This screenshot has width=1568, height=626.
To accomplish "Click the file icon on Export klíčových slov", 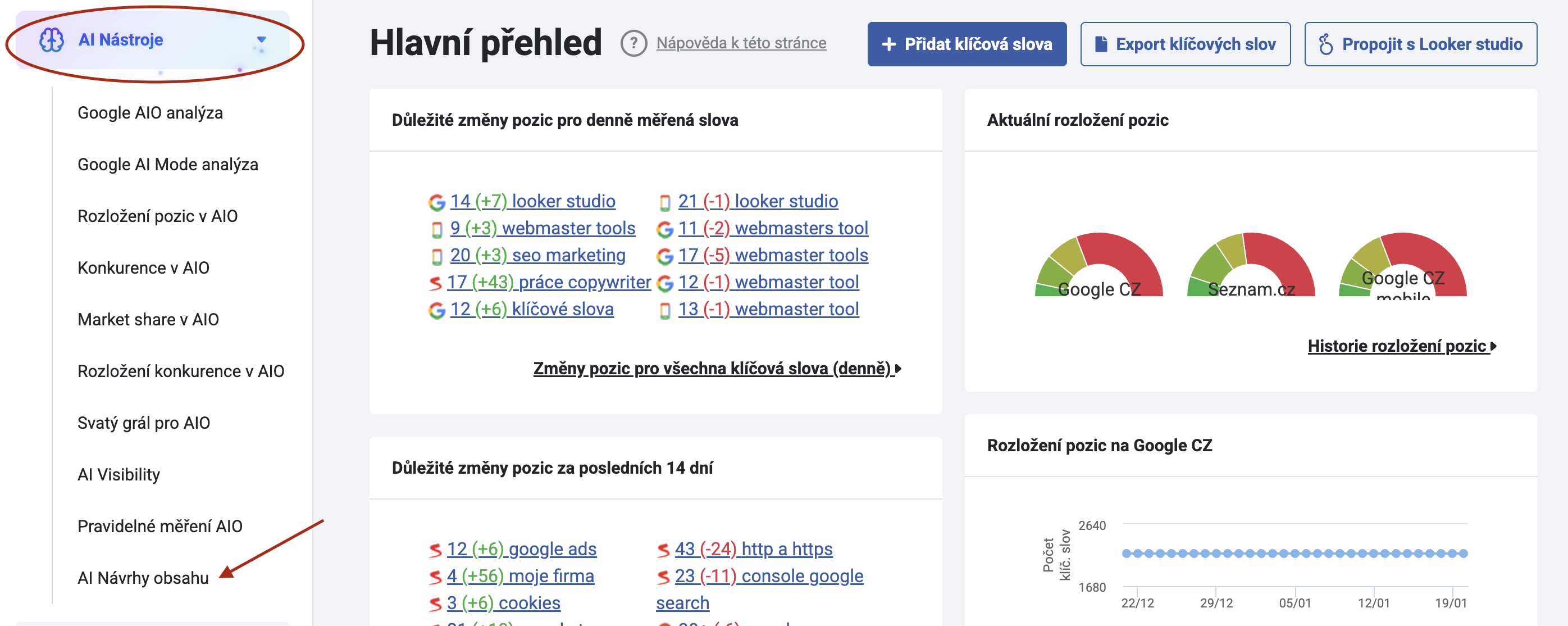I will pos(1101,44).
